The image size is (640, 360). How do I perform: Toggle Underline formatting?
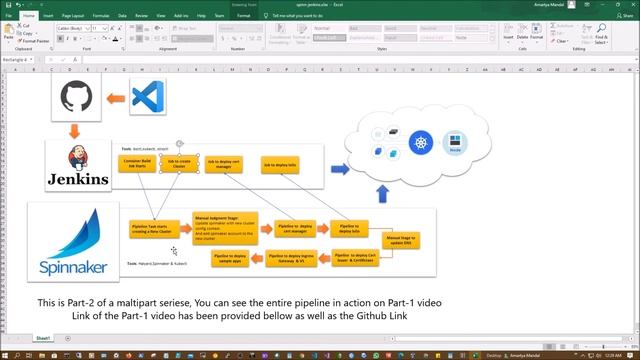pos(75,39)
